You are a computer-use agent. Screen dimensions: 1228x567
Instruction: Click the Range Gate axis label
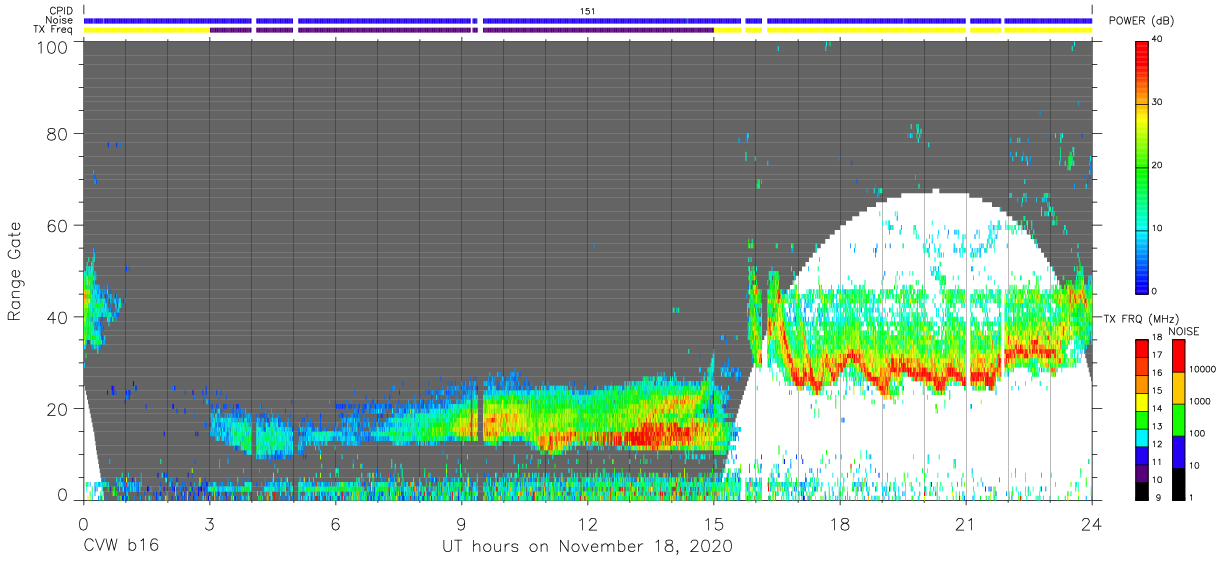click(15, 272)
